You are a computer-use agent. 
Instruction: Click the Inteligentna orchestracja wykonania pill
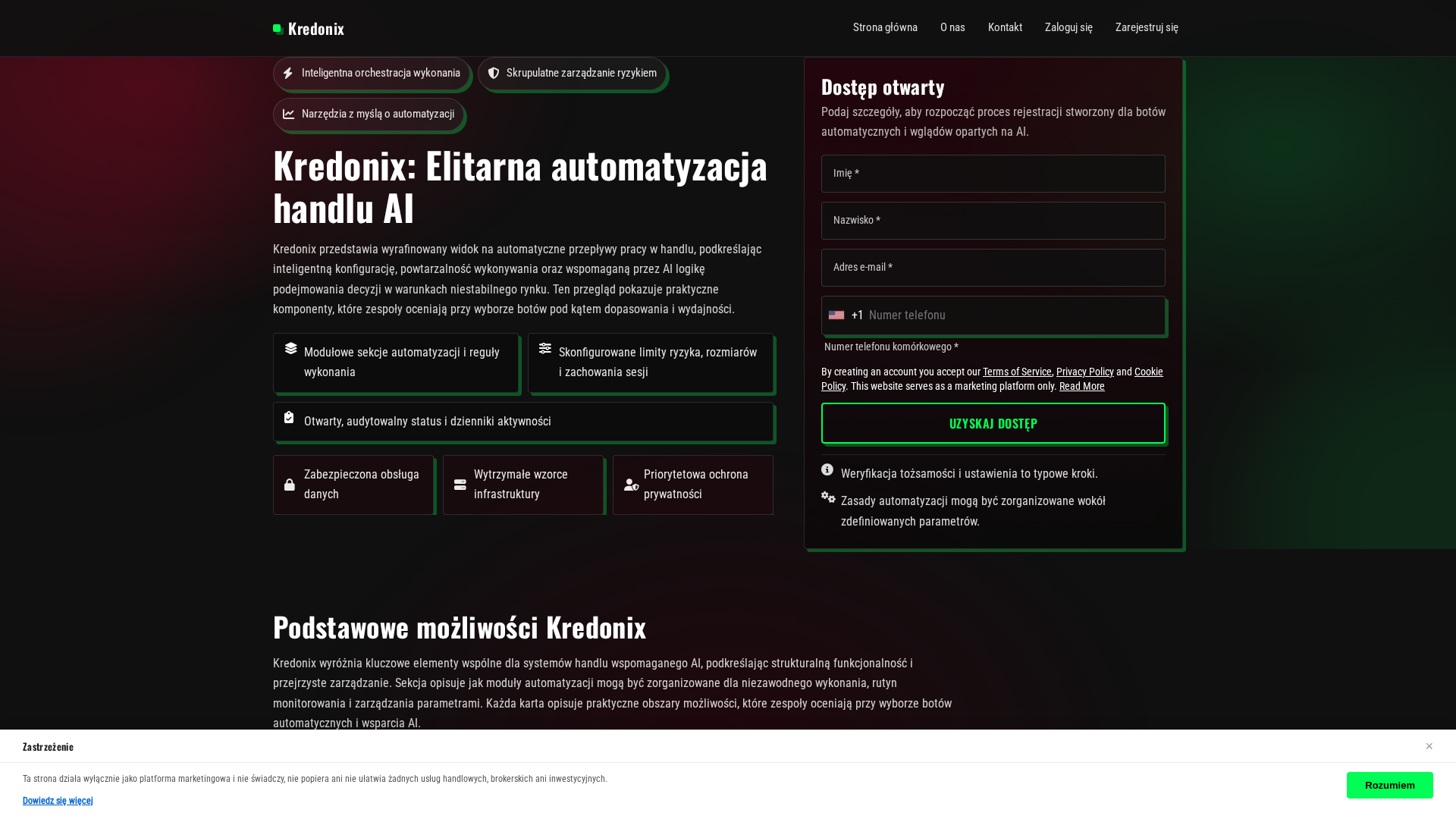coord(372,74)
